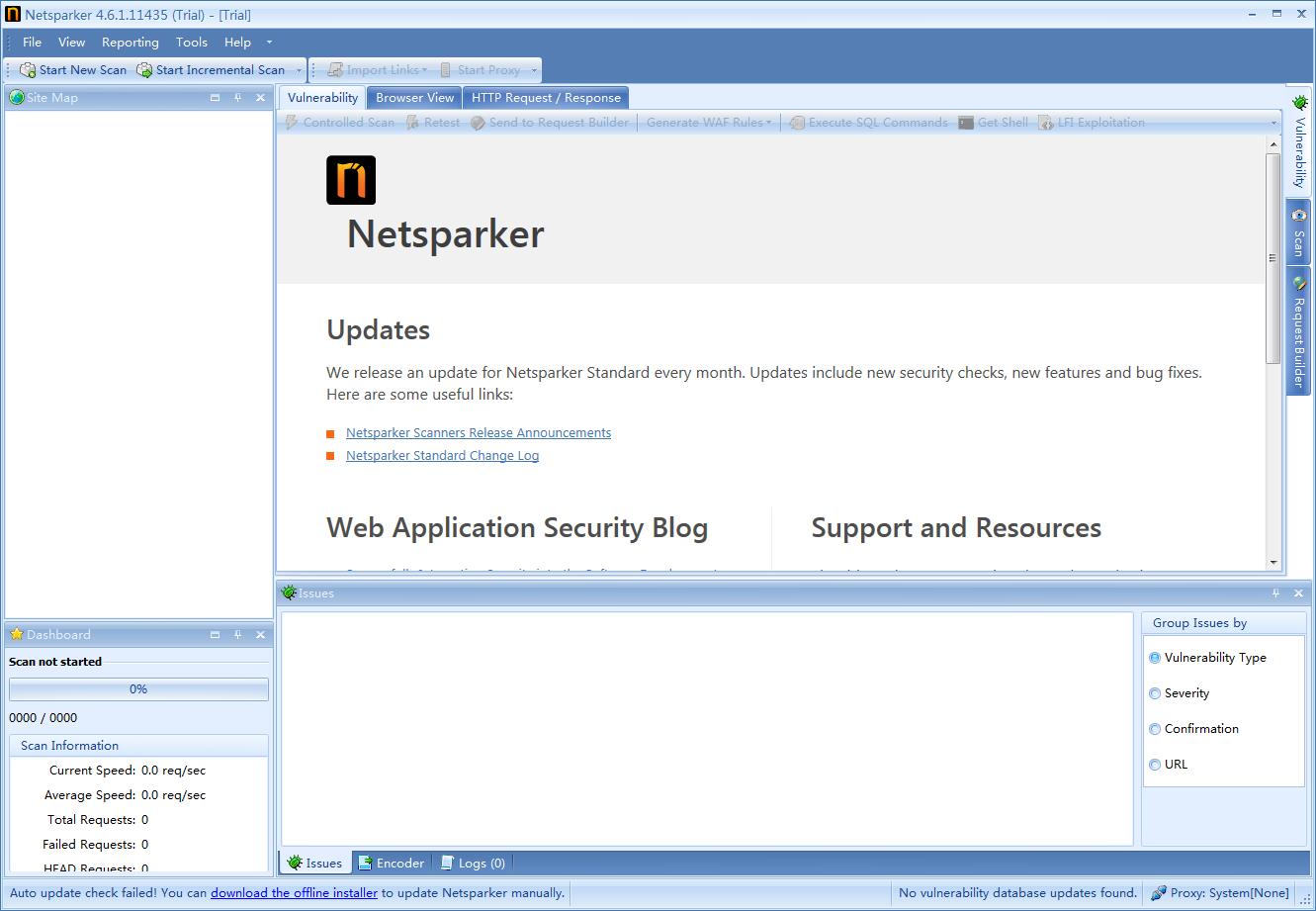1316x911 pixels.
Task: Open the Scan side tab on right edge
Action: [1299, 231]
